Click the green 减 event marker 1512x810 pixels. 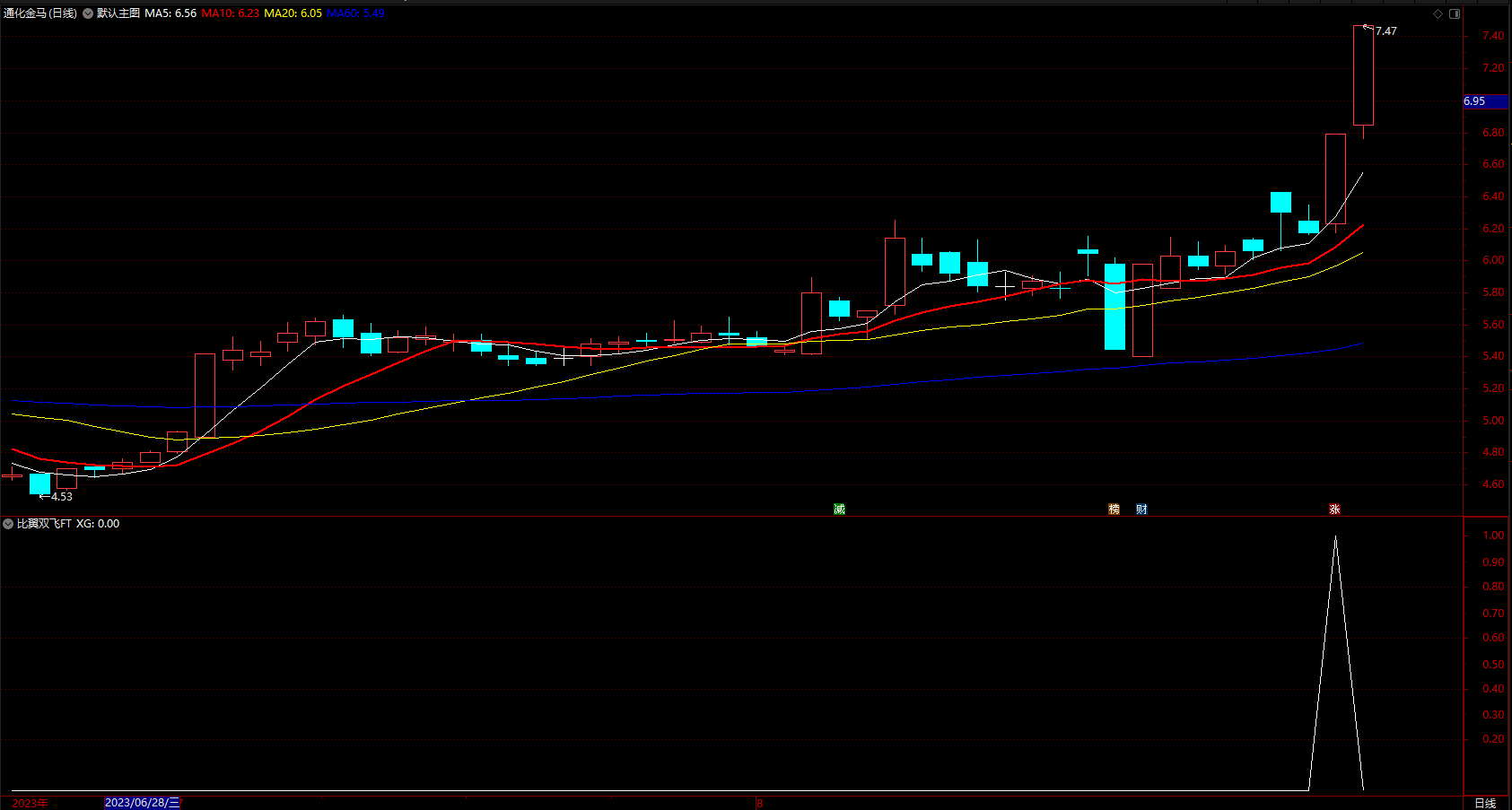pos(839,510)
